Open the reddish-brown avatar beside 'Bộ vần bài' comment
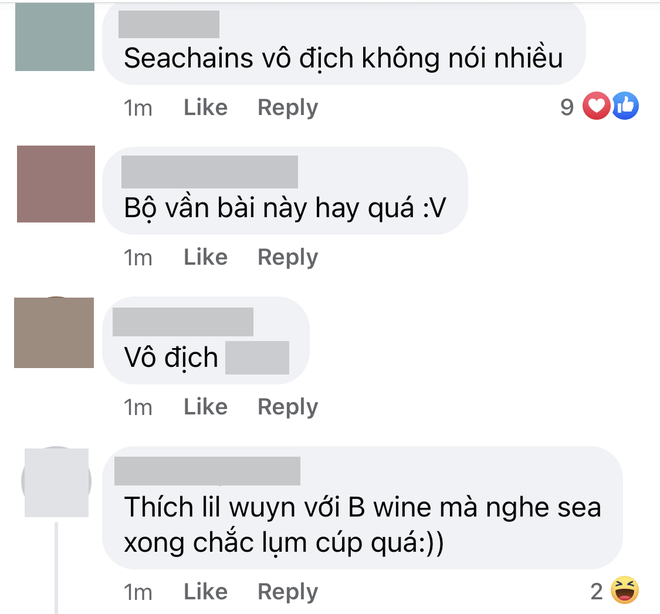This screenshot has width=660, height=614. click(56, 184)
